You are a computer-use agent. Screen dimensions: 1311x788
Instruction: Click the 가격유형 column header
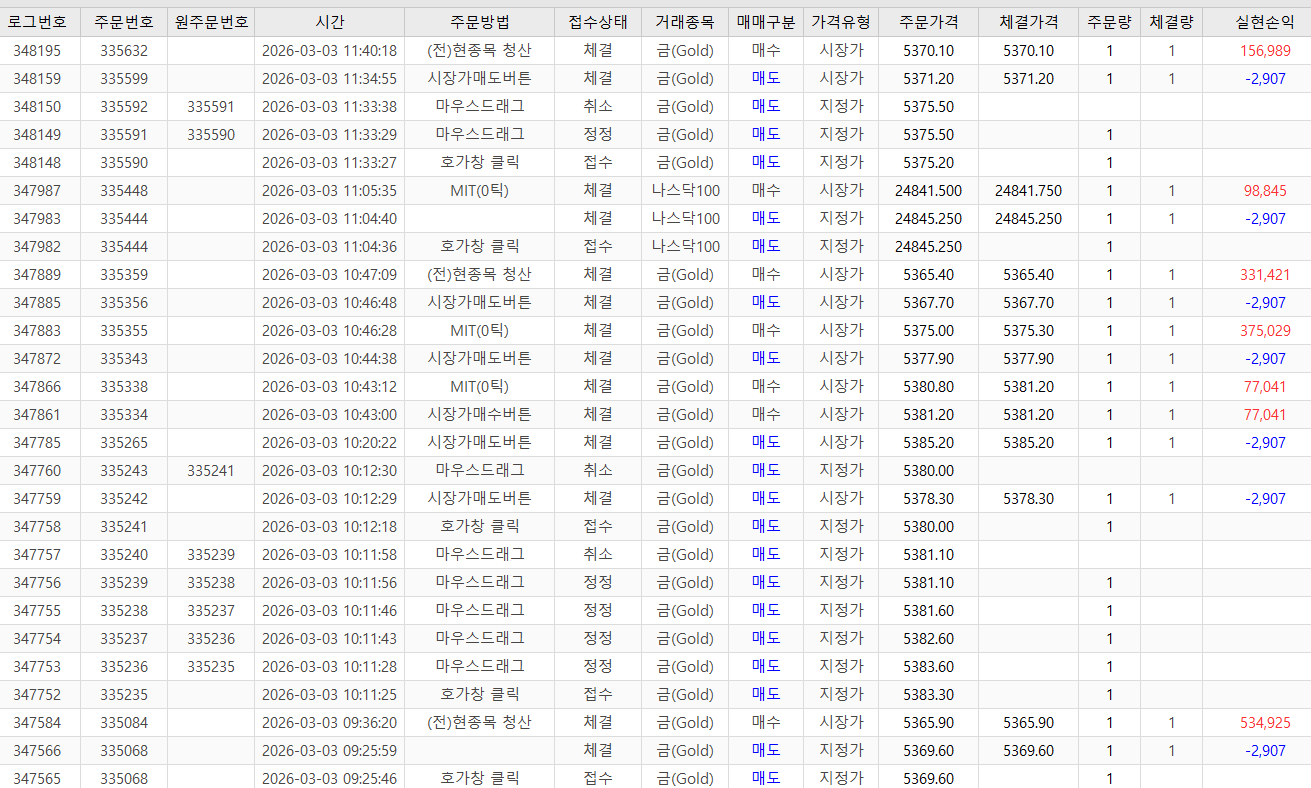pos(841,21)
